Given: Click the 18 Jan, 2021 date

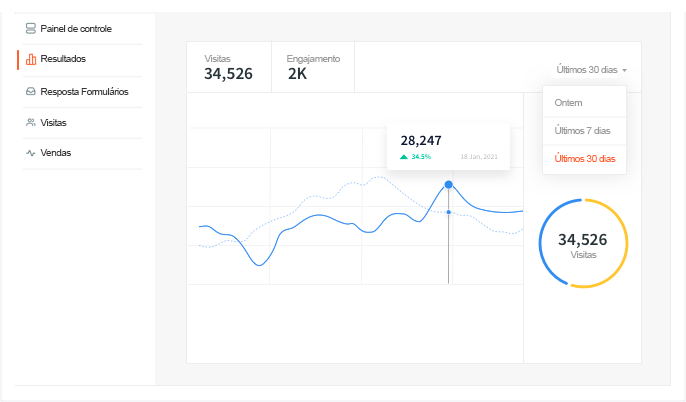Looking at the screenshot, I should (479, 157).
